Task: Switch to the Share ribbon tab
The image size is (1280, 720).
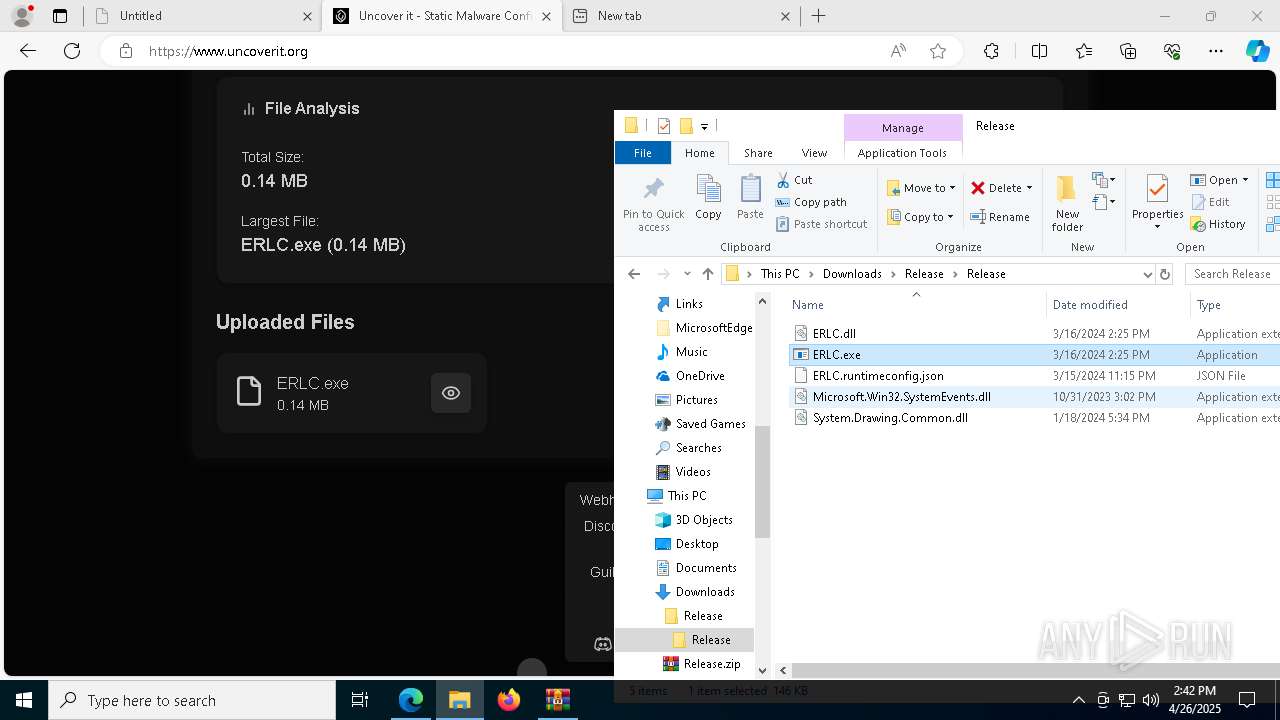Action: (758, 153)
